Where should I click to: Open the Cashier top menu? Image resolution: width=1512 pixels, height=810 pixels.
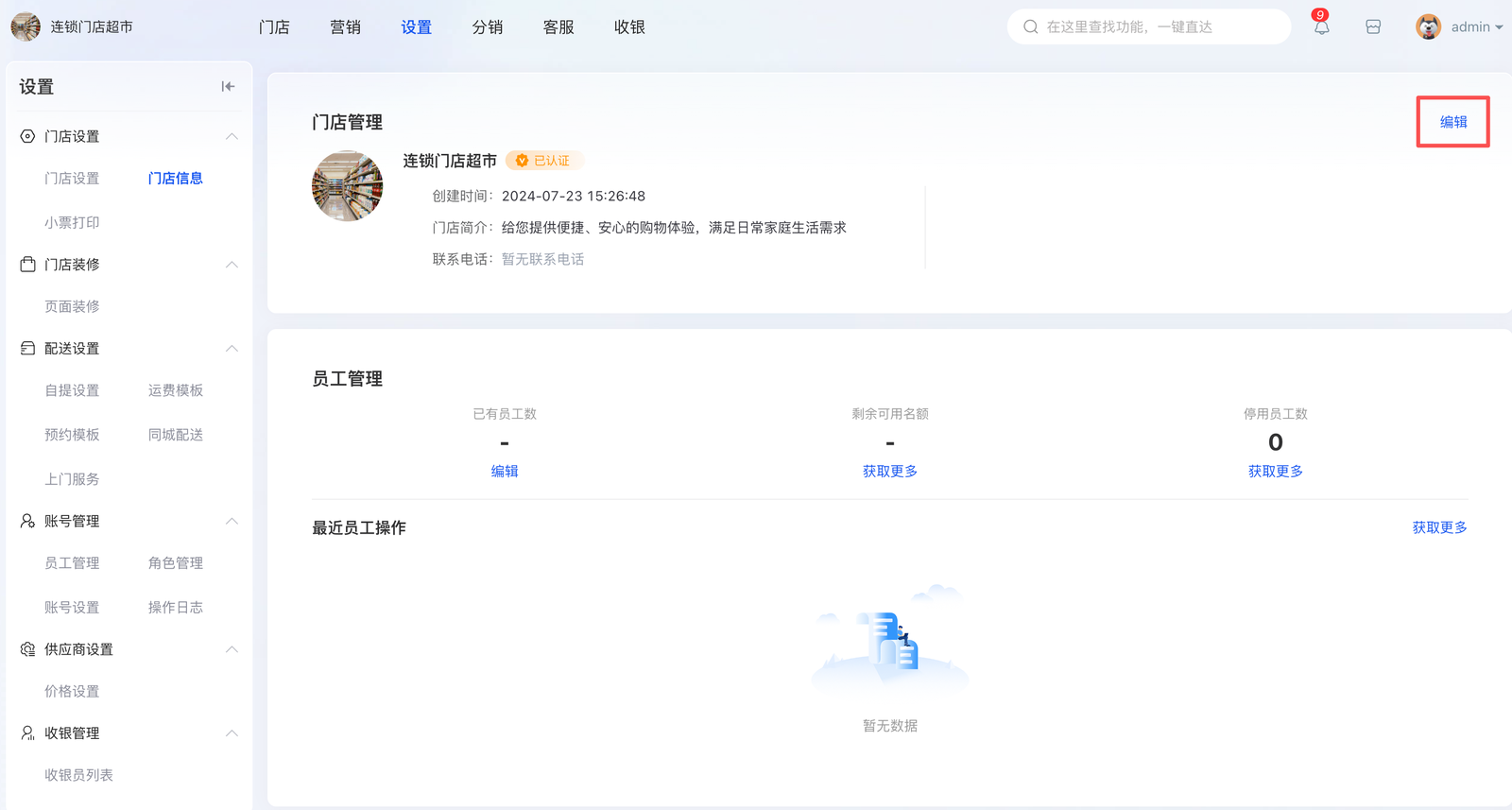(628, 27)
